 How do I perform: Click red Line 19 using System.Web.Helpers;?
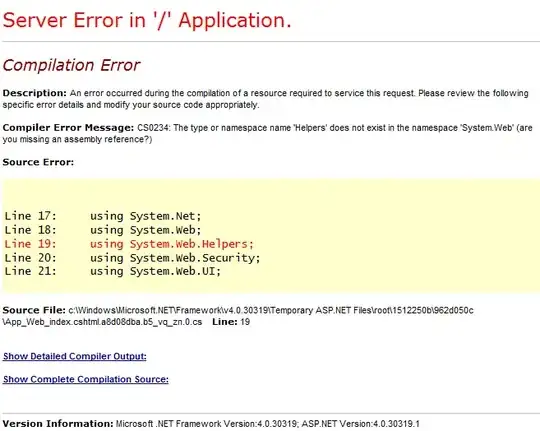click(x=129, y=244)
